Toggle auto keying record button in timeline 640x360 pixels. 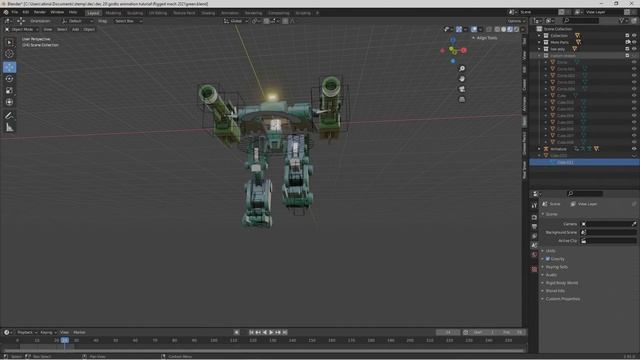click(237, 333)
